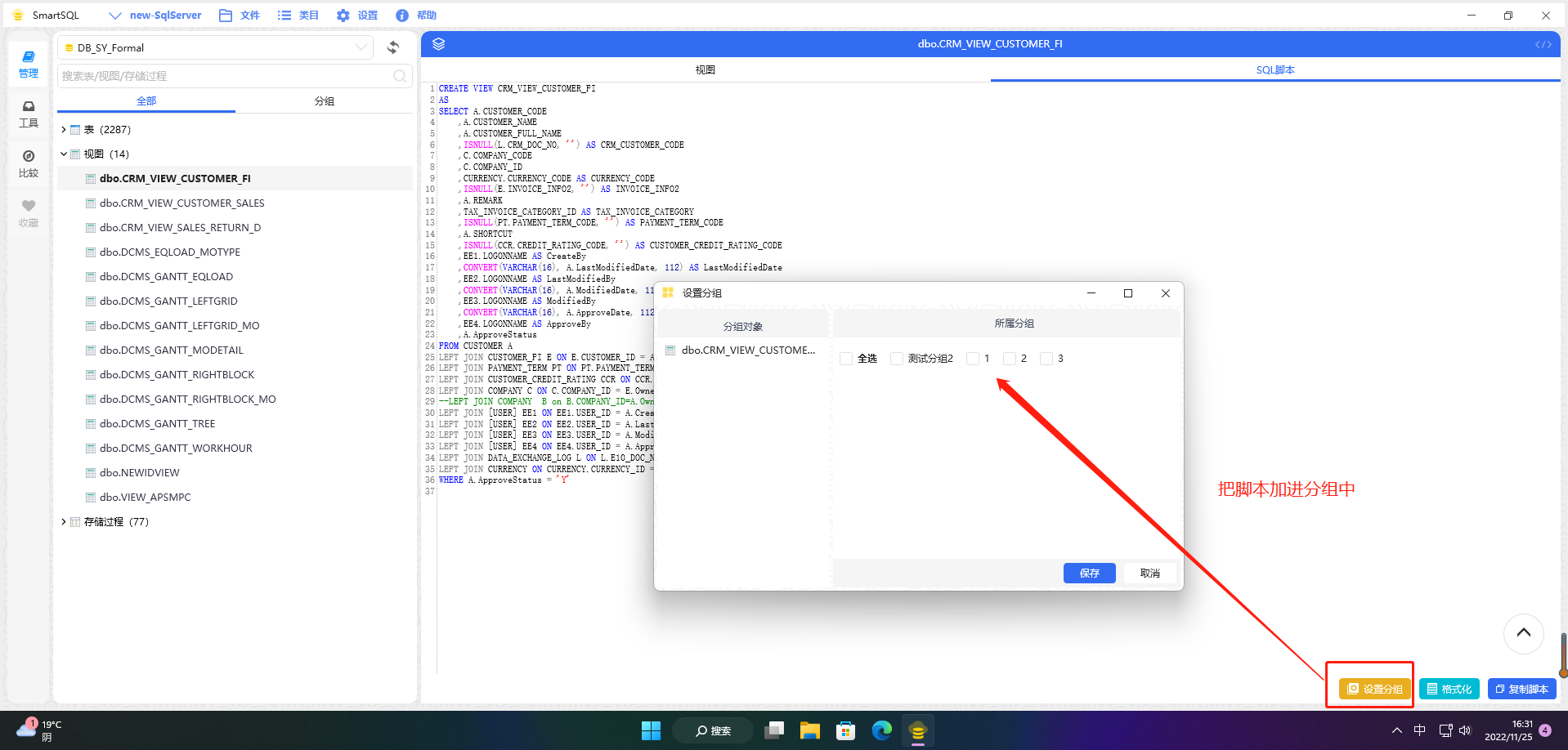This screenshot has height=750, width=1568.
Task: Click the 设置分组 button at bottom
Action: point(1375,689)
